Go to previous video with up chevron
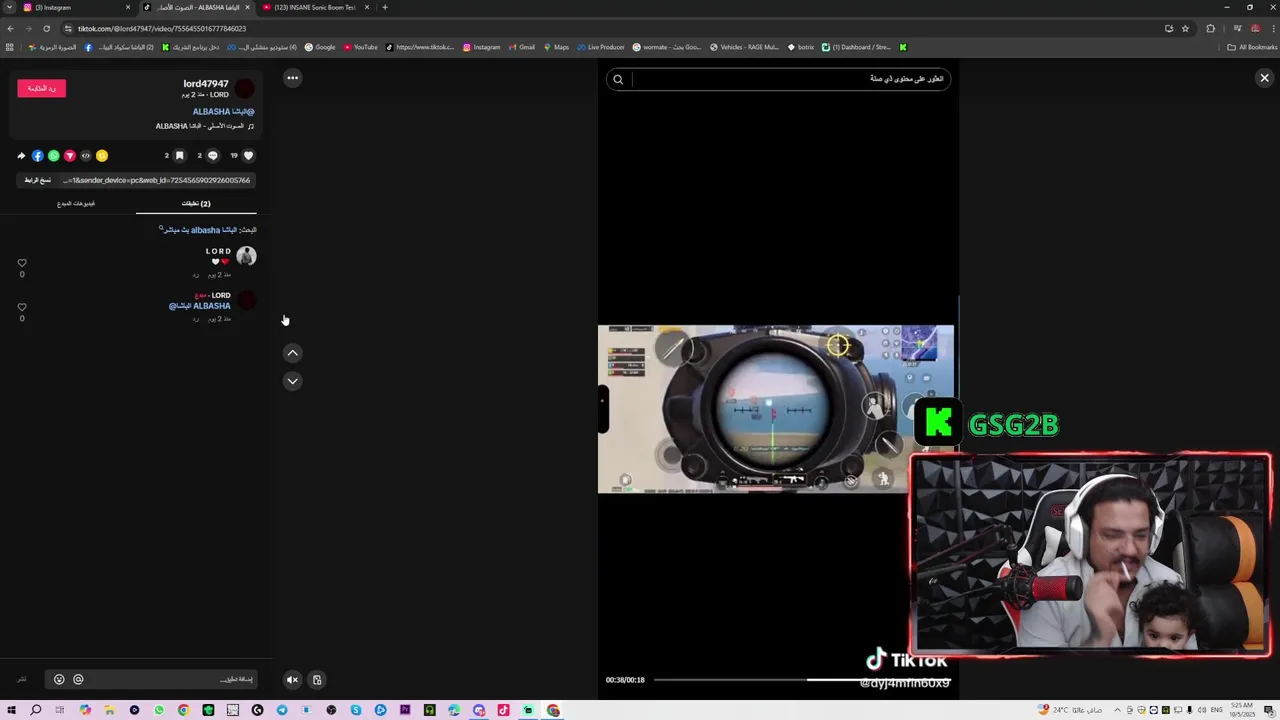1280x720 pixels. [x=292, y=352]
